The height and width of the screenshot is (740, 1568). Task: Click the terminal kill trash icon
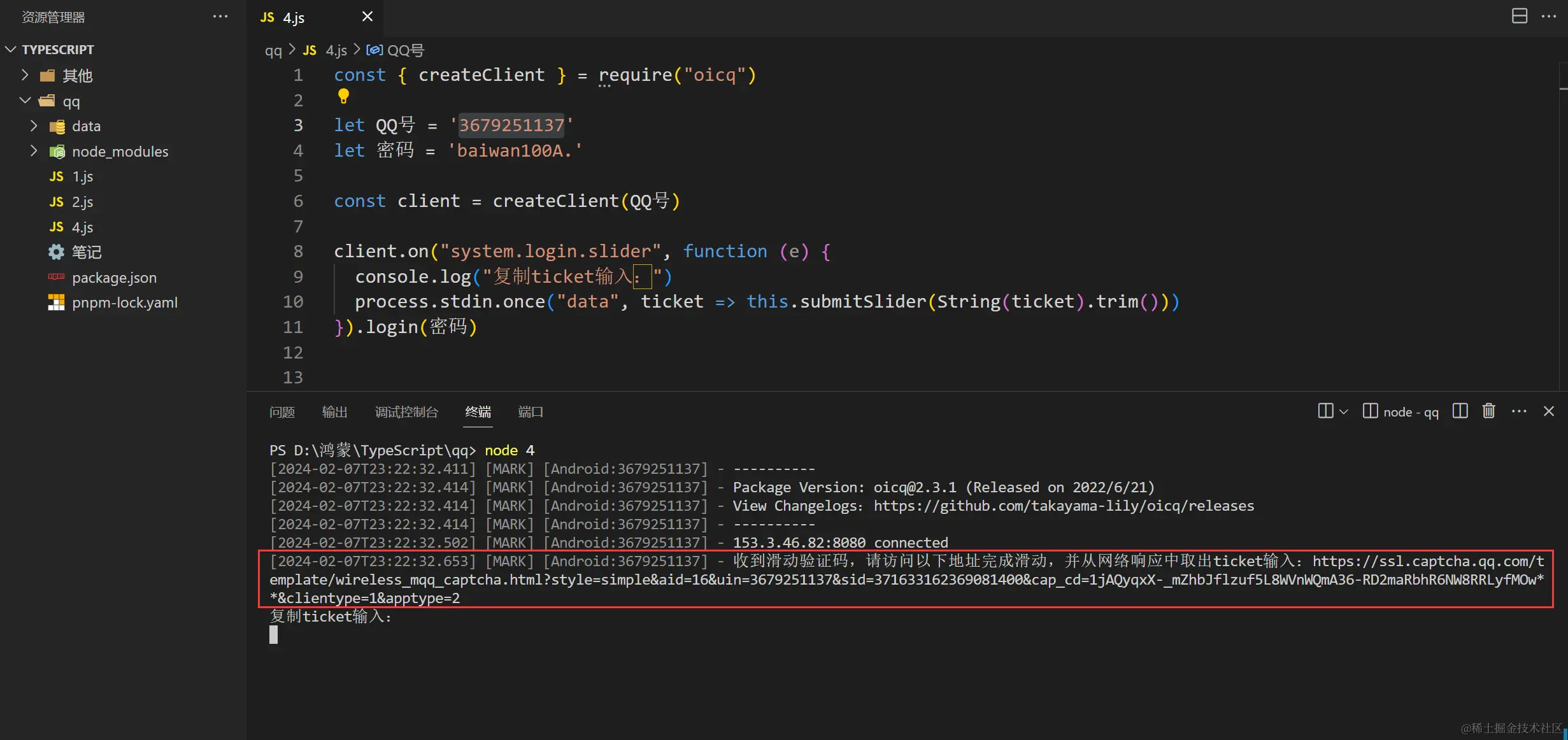coord(1488,411)
